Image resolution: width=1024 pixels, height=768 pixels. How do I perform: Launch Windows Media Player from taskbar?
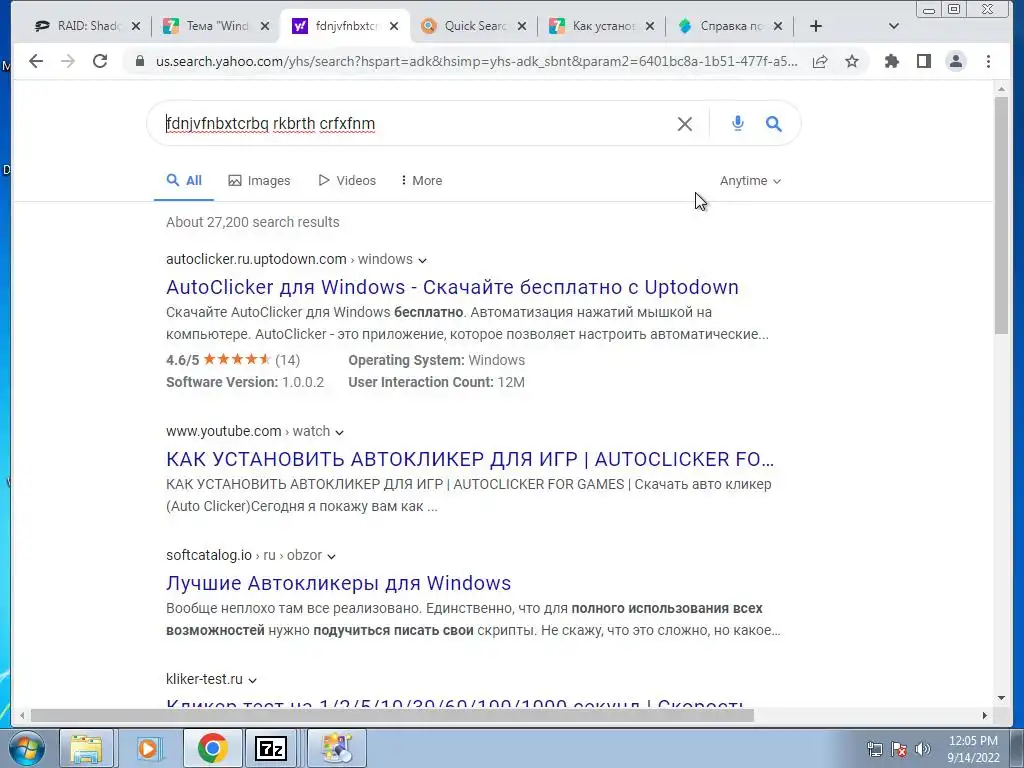[x=148, y=748]
